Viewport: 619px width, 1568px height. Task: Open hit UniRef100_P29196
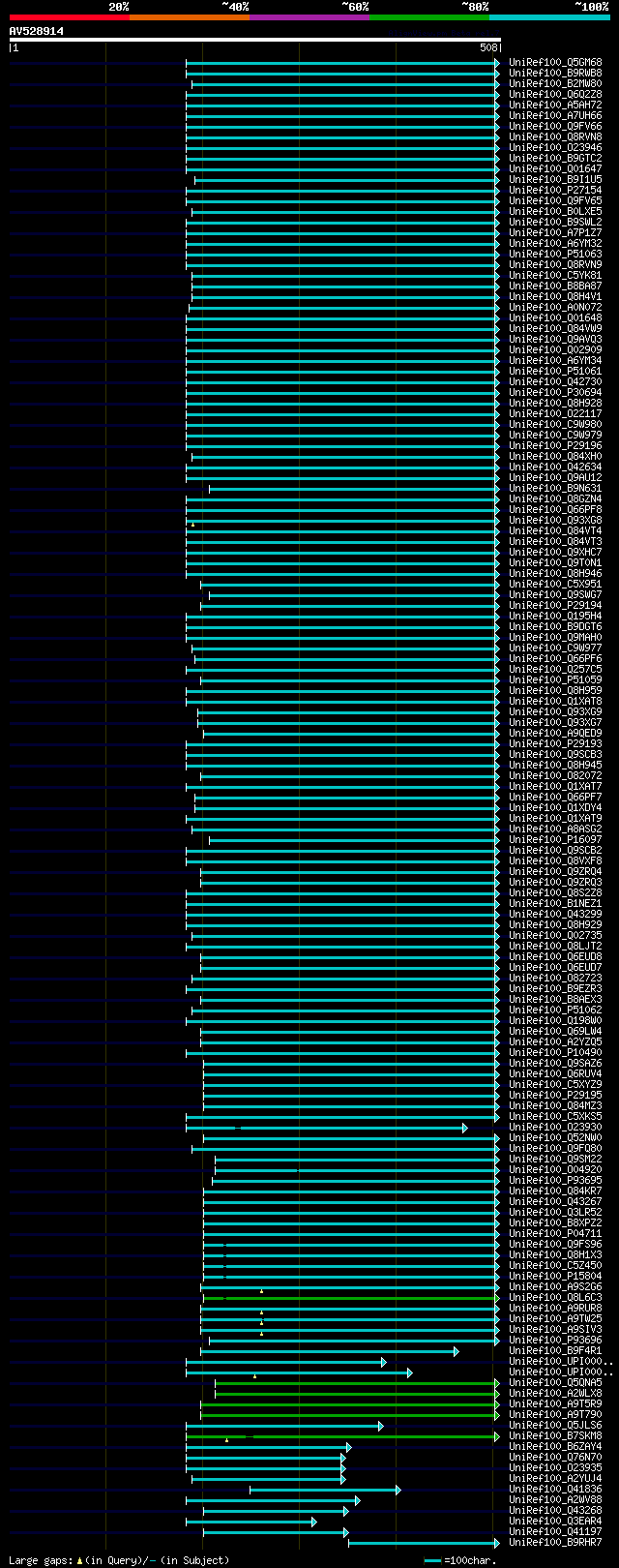pyautogui.click(x=555, y=446)
